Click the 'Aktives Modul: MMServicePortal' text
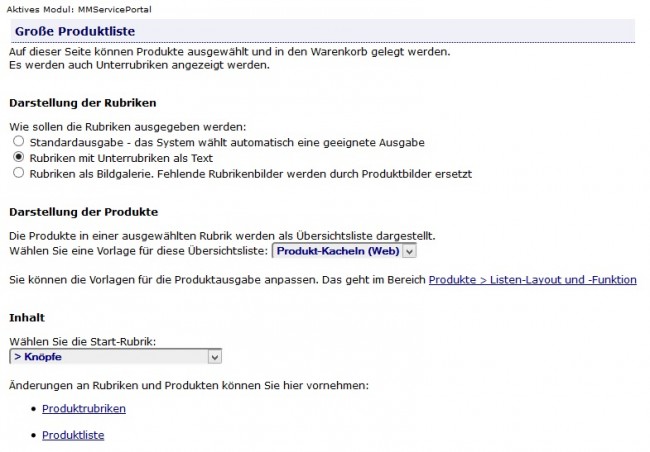Screen dimensions: 650x452 pos(79,10)
